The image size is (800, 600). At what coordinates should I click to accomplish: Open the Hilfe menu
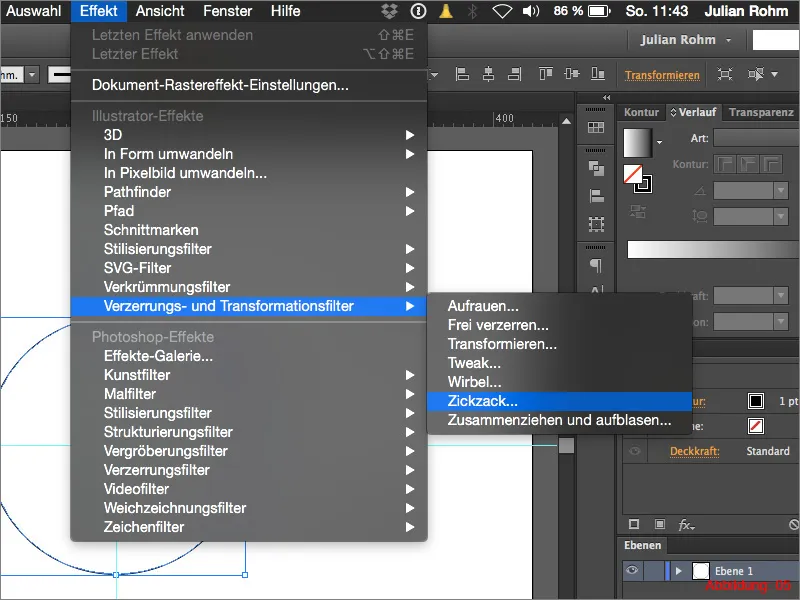click(285, 11)
